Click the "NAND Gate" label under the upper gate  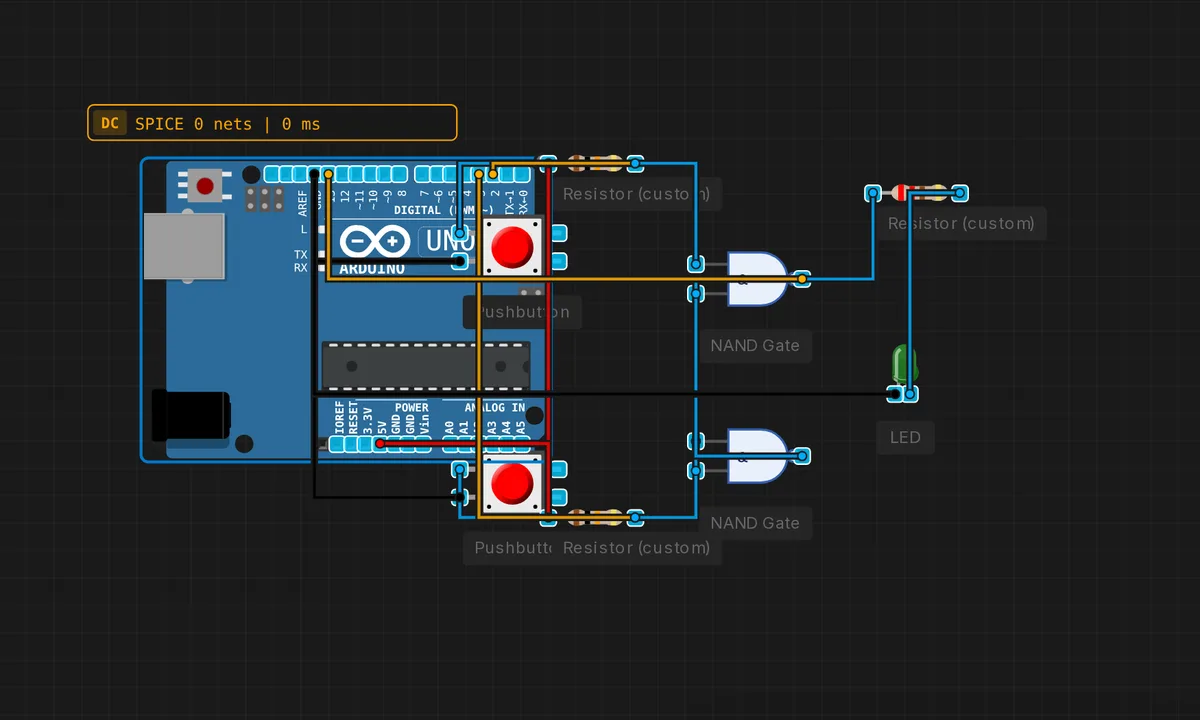755,345
